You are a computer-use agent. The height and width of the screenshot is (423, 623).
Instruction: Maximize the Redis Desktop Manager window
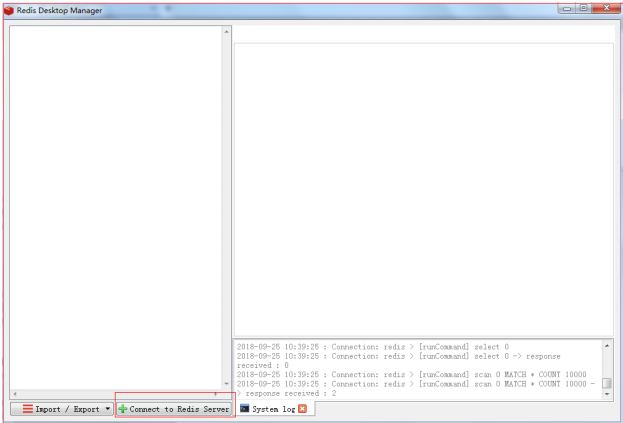(584, 8)
